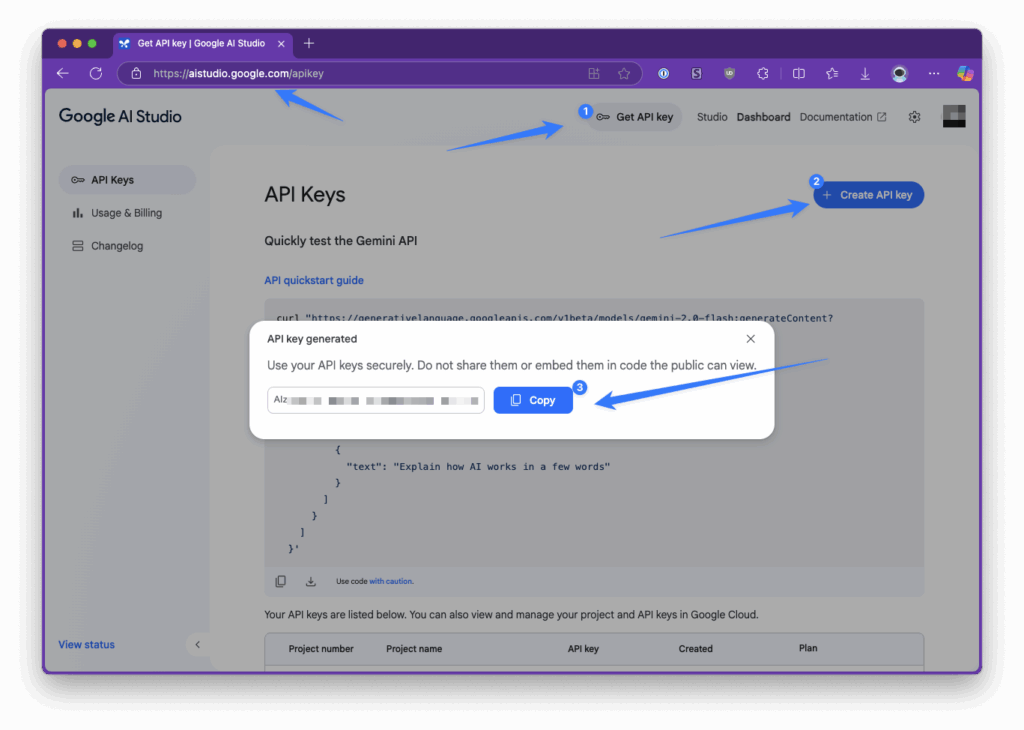Open the Google account avatar
Viewport: 1024px width, 730px height.
[954, 116]
